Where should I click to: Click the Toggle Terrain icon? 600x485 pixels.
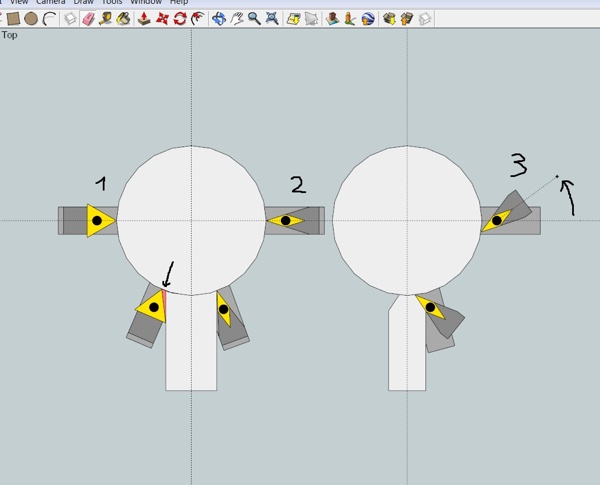pyautogui.click(x=311, y=18)
